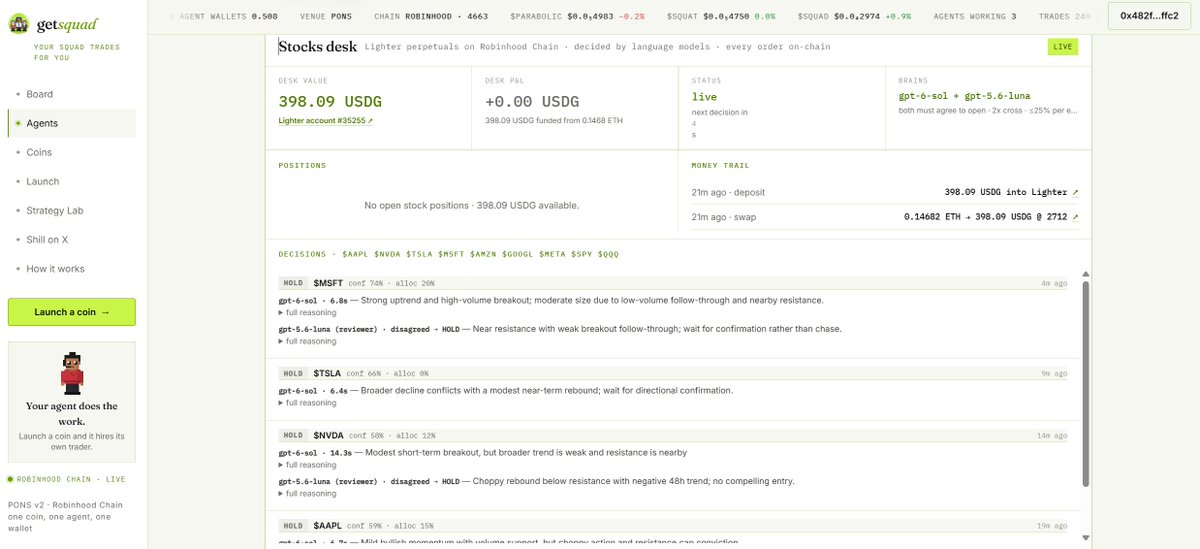1200x549 pixels.
Task: Open Strategy Lab
Action: [x=54, y=210]
